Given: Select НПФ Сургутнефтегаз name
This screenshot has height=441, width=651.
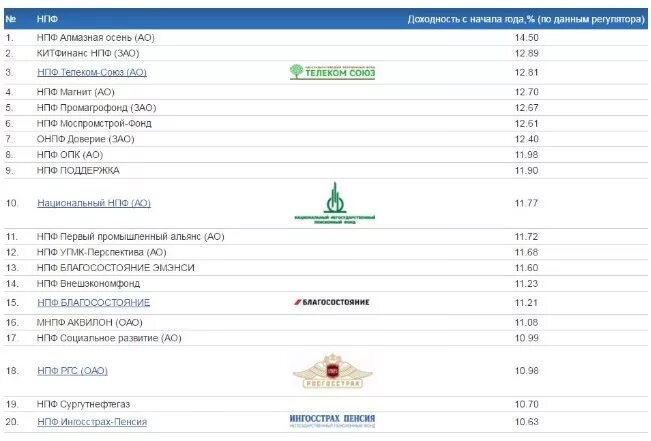Looking at the screenshot, I should click(83, 404).
